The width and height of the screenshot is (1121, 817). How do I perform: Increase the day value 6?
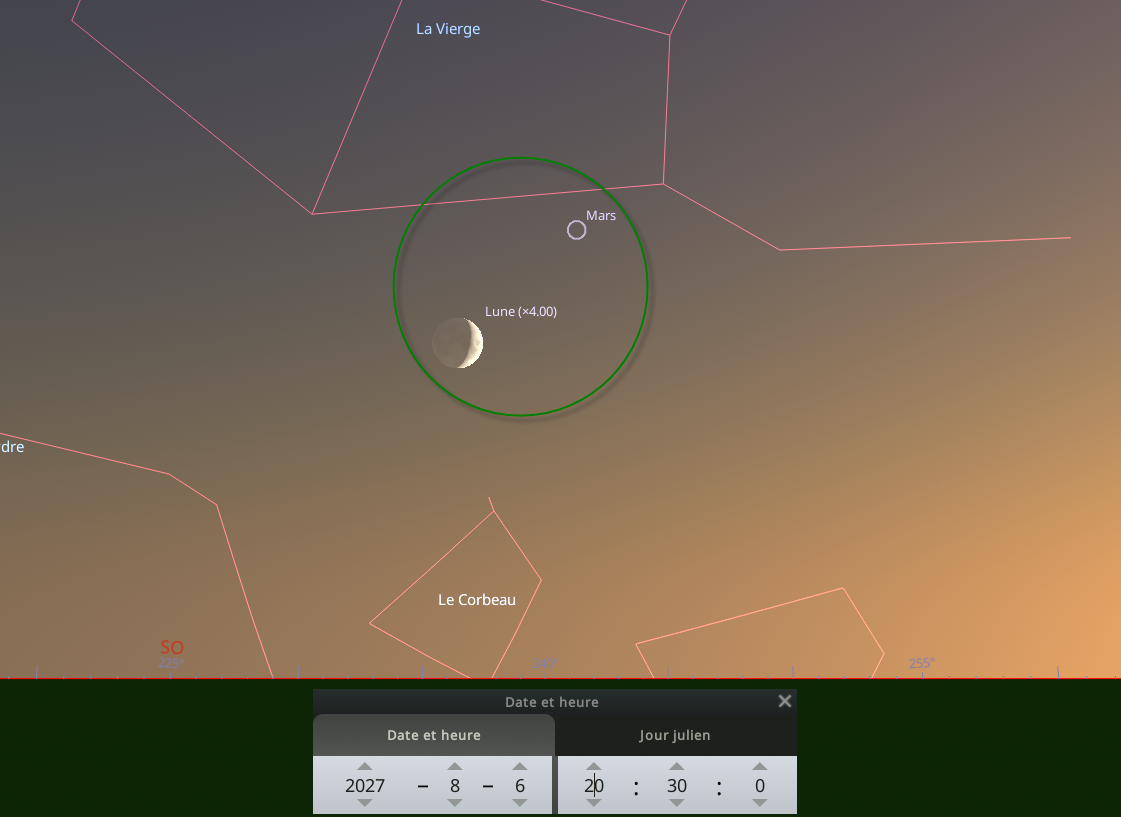(520, 768)
